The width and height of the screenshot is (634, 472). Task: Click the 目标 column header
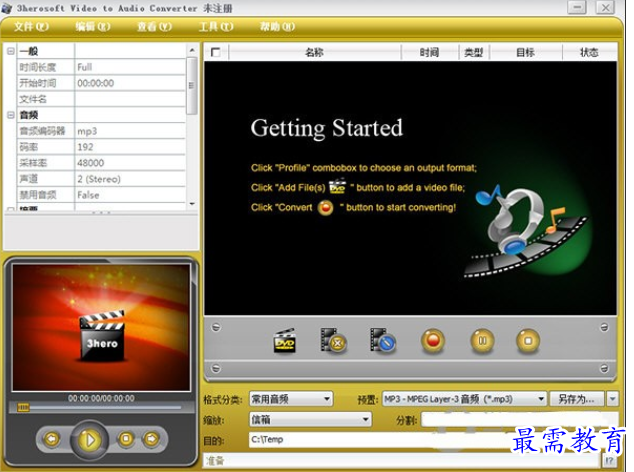(526, 52)
